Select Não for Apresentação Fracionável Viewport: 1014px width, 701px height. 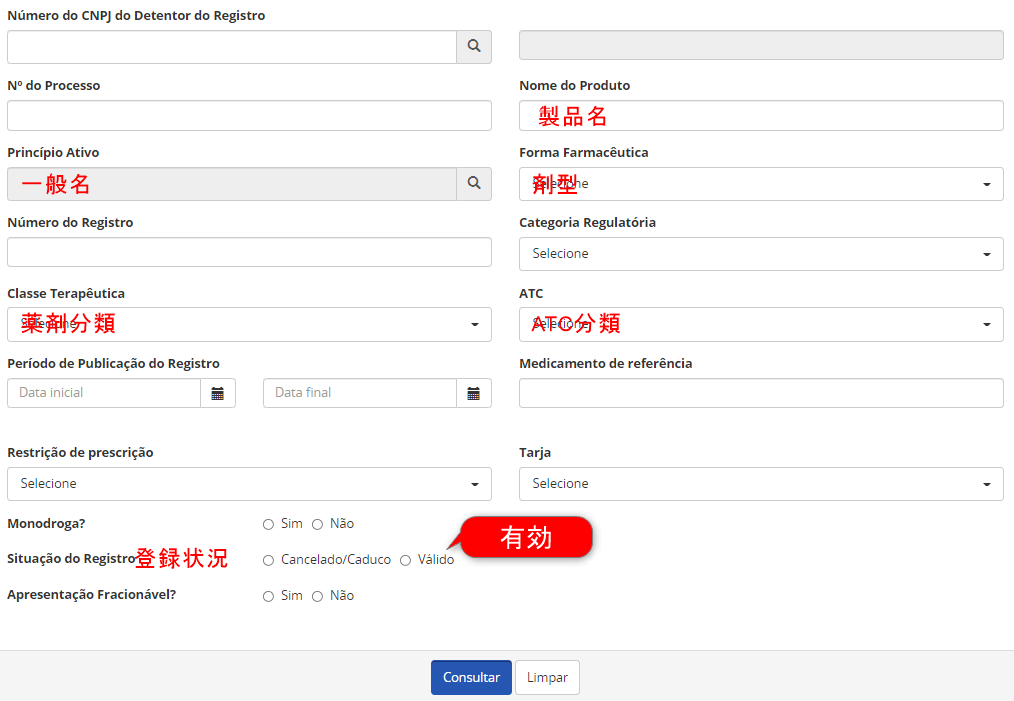pos(317,596)
